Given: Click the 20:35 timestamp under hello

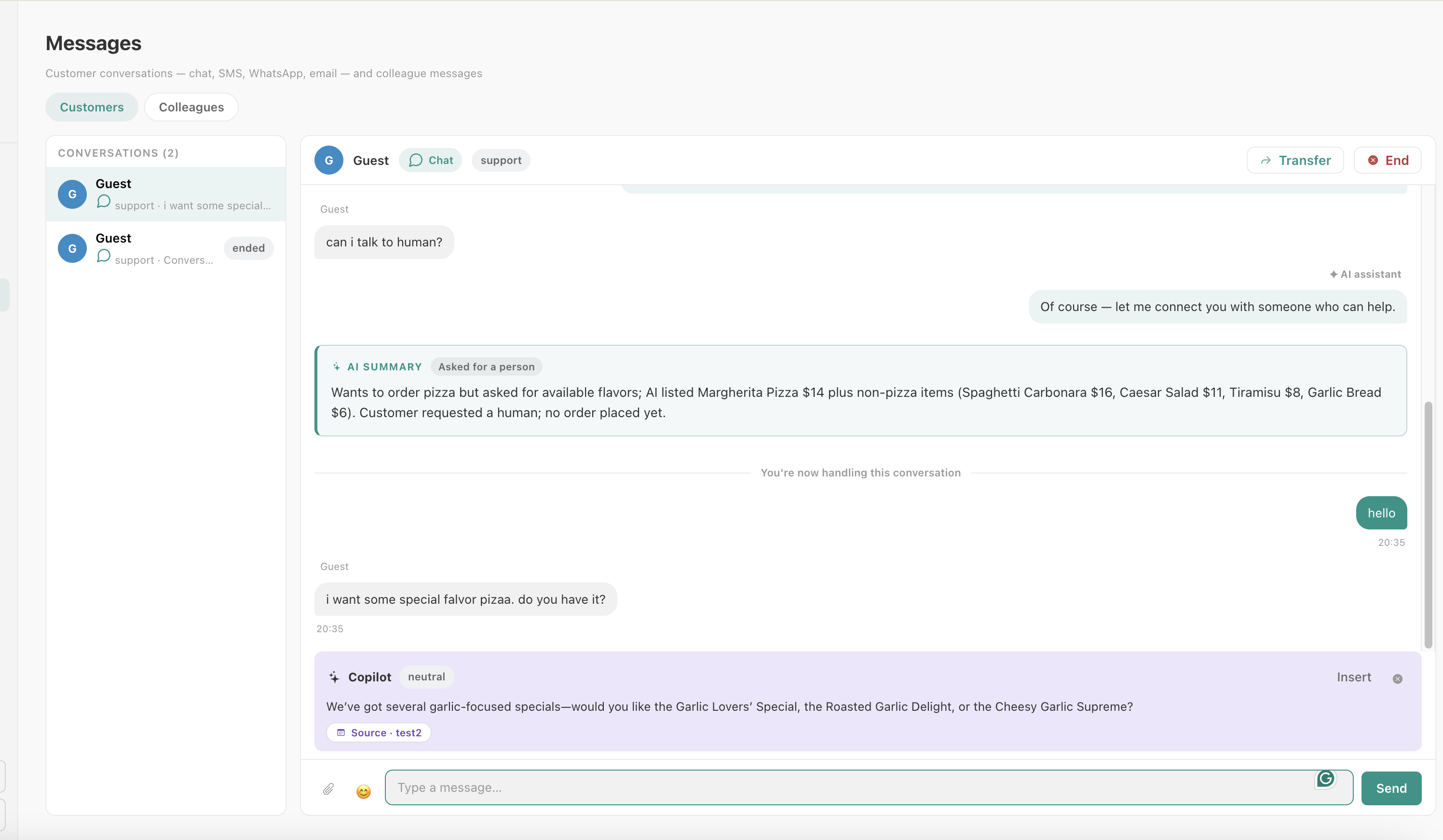Looking at the screenshot, I should pyautogui.click(x=1391, y=543).
